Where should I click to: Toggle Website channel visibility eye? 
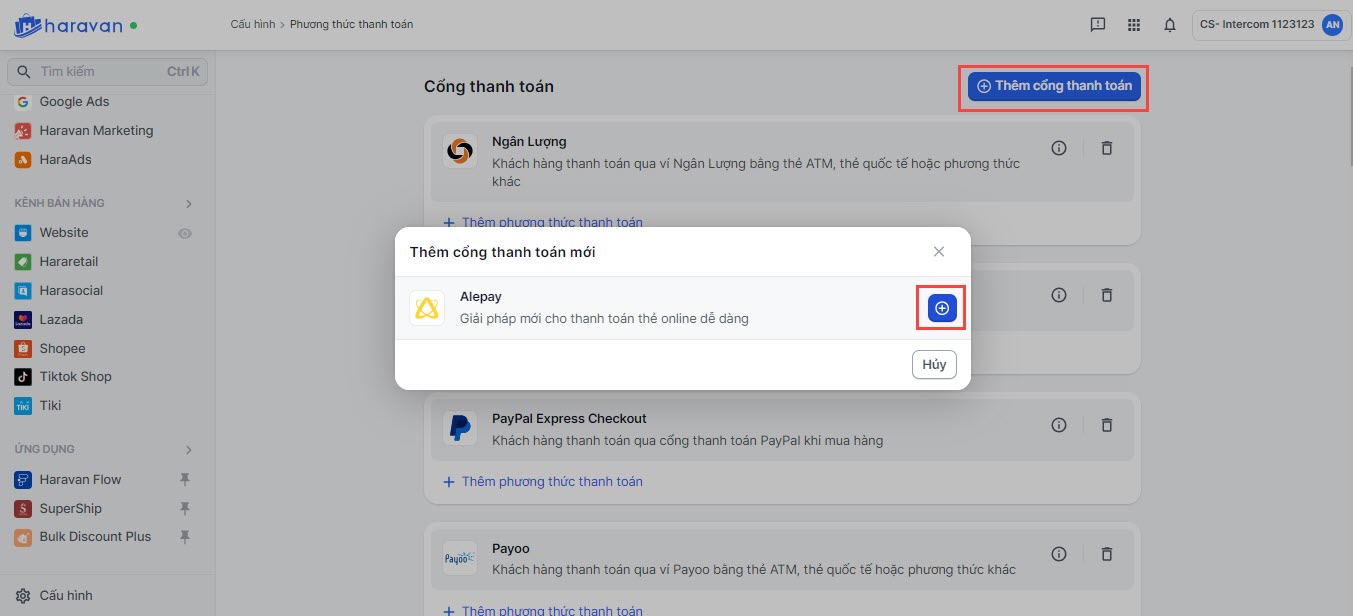coord(185,233)
